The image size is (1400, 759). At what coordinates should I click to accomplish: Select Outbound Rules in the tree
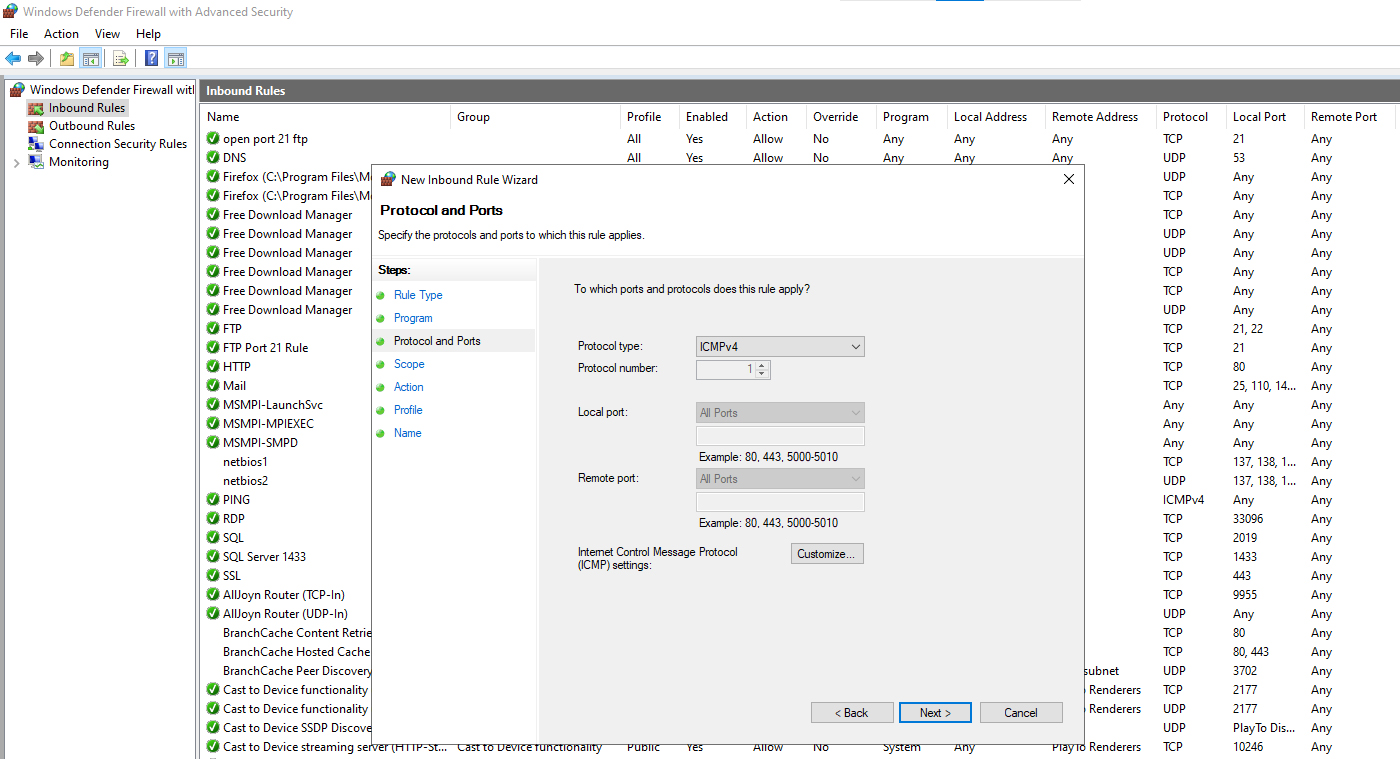[x=91, y=126]
